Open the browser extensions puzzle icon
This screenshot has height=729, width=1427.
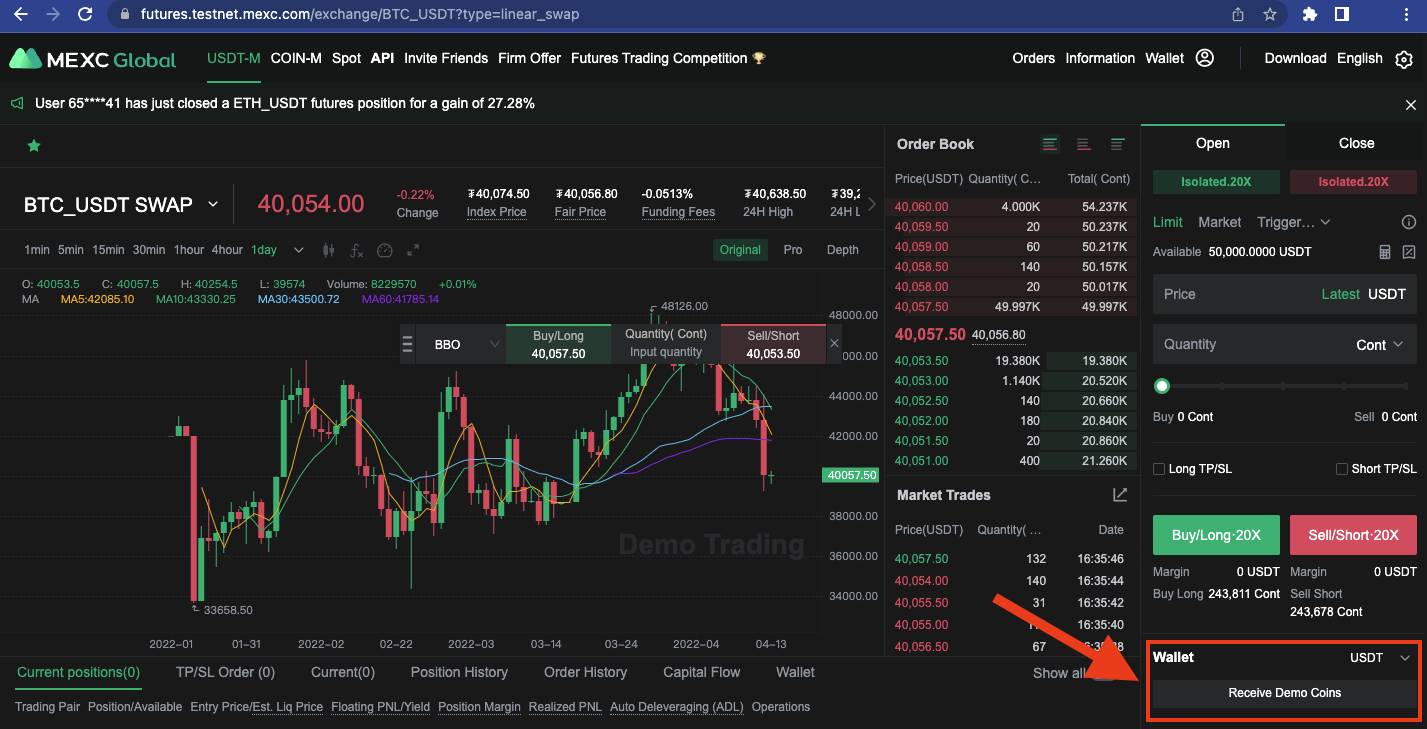pos(1310,14)
